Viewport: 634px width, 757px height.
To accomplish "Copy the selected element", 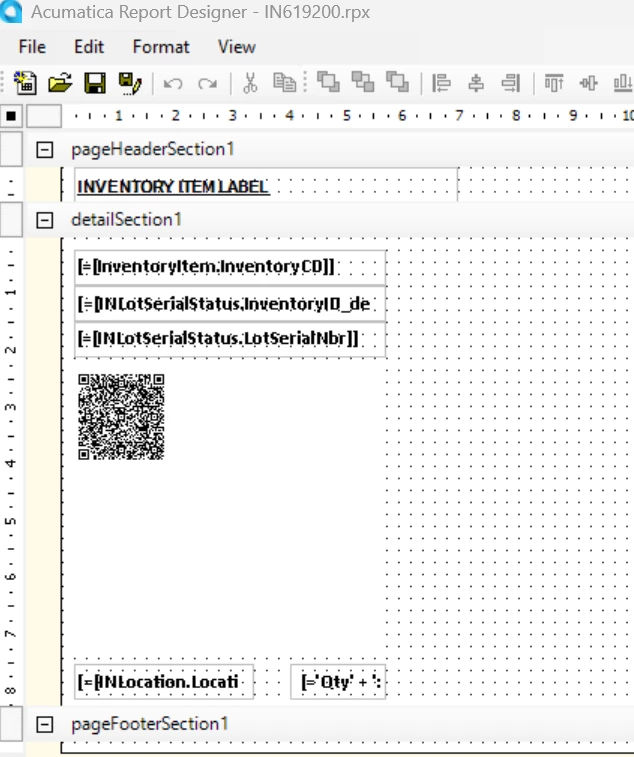I will [284, 83].
